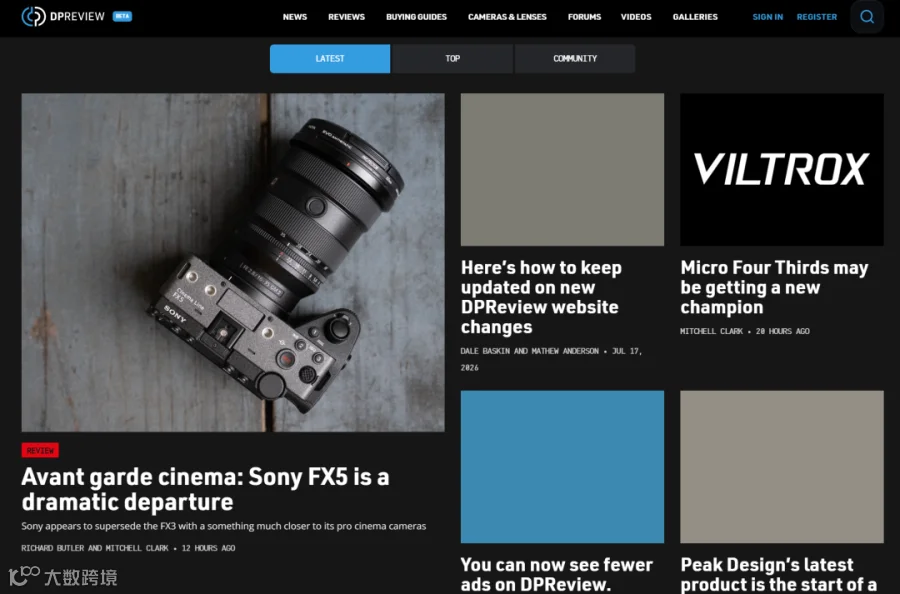
Task: Switch to the Top tab
Action: (x=452, y=59)
